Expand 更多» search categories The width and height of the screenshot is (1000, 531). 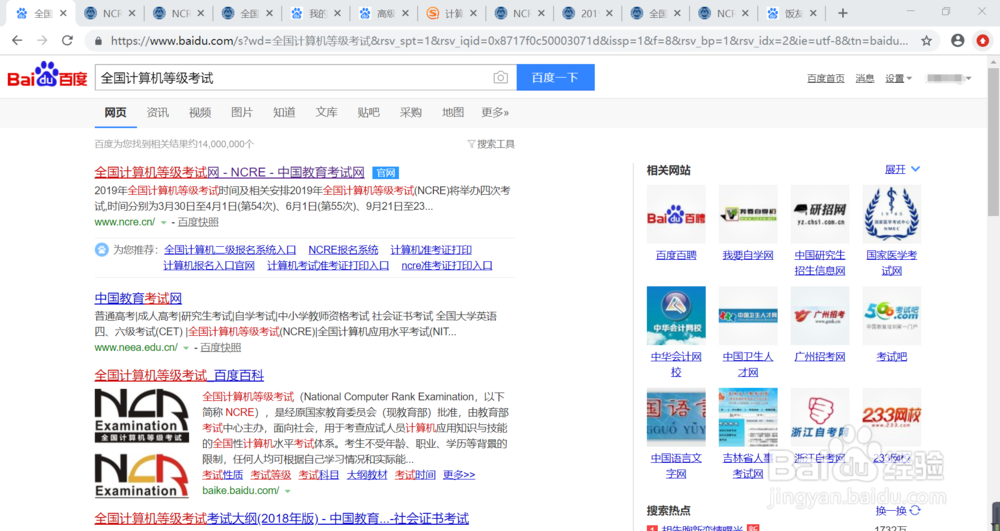click(x=495, y=112)
